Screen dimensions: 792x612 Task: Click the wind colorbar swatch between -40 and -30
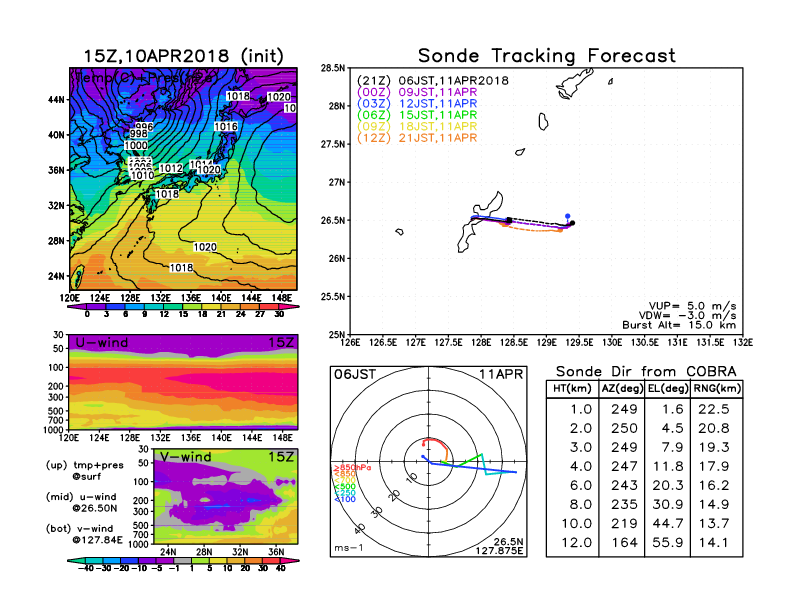pyautogui.click(x=94, y=560)
